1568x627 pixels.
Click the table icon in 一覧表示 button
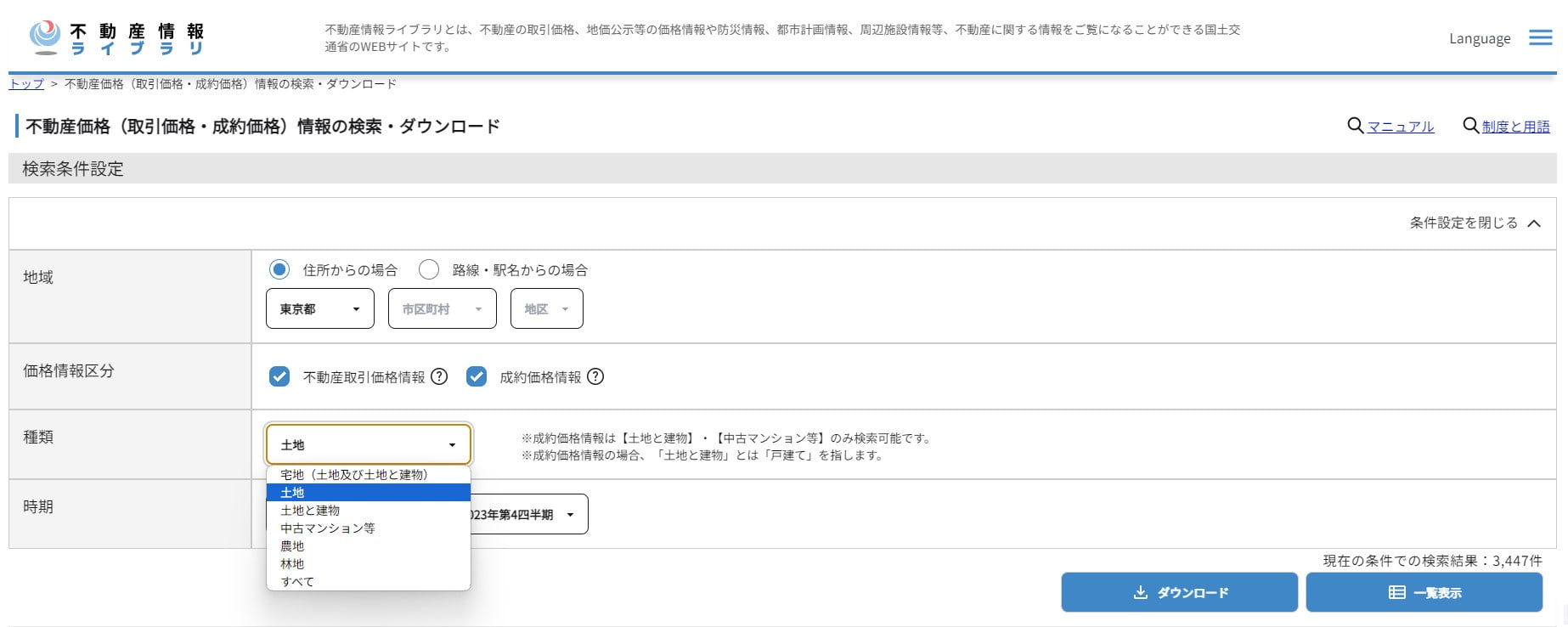pyautogui.click(x=1396, y=592)
